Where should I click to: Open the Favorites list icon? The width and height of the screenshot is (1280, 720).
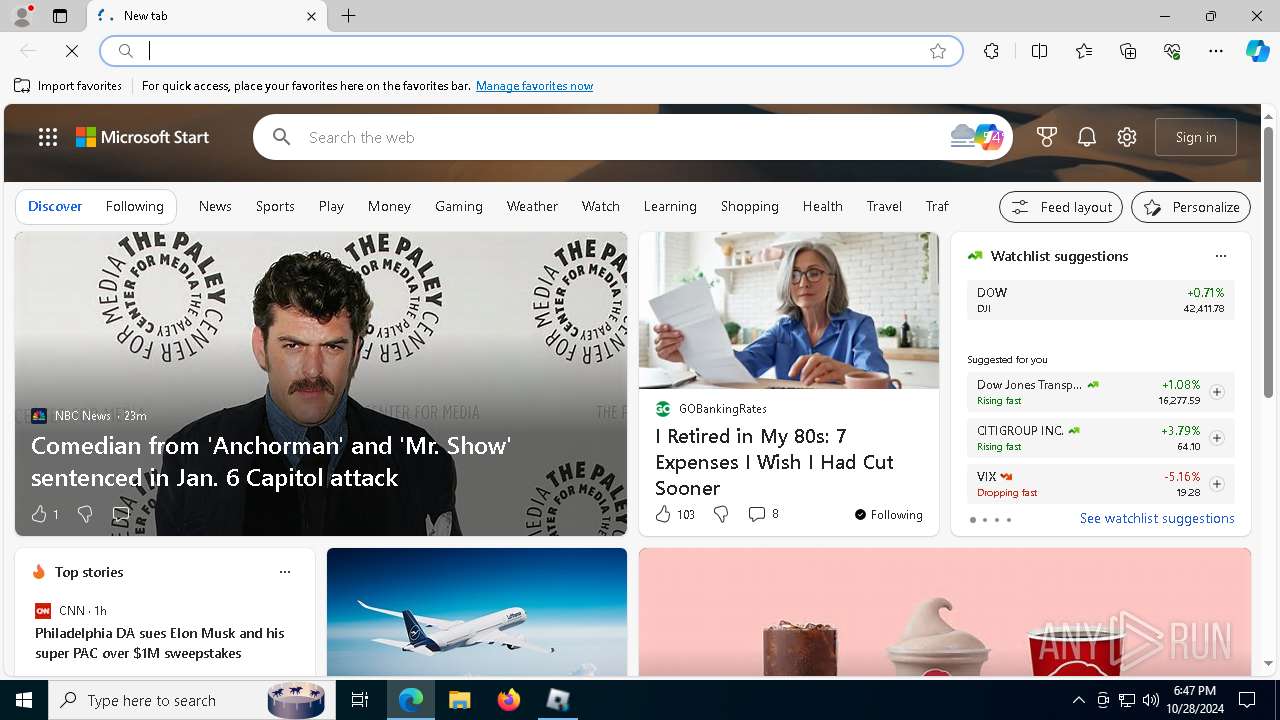[1084, 51]
